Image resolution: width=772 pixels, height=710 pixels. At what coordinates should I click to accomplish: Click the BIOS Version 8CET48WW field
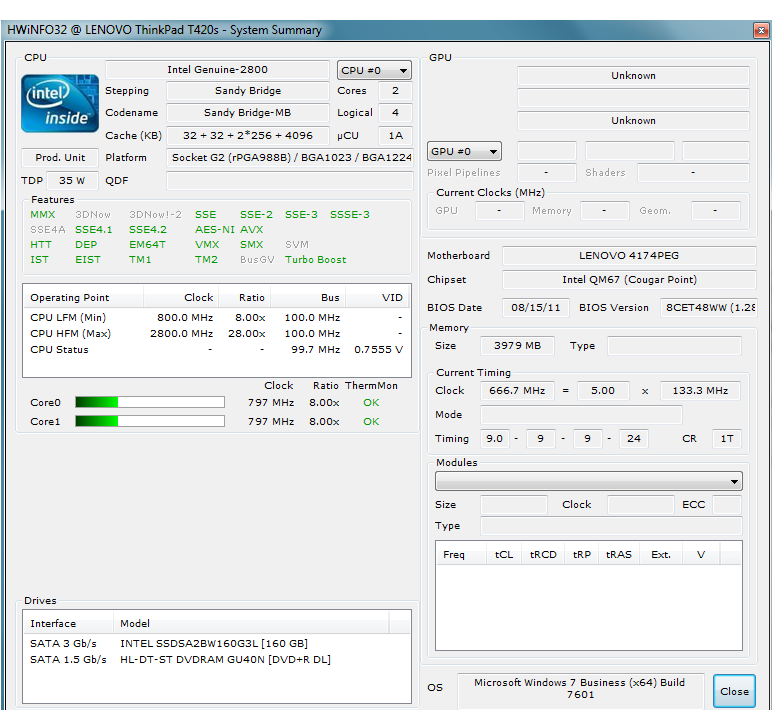pos(708,308)
